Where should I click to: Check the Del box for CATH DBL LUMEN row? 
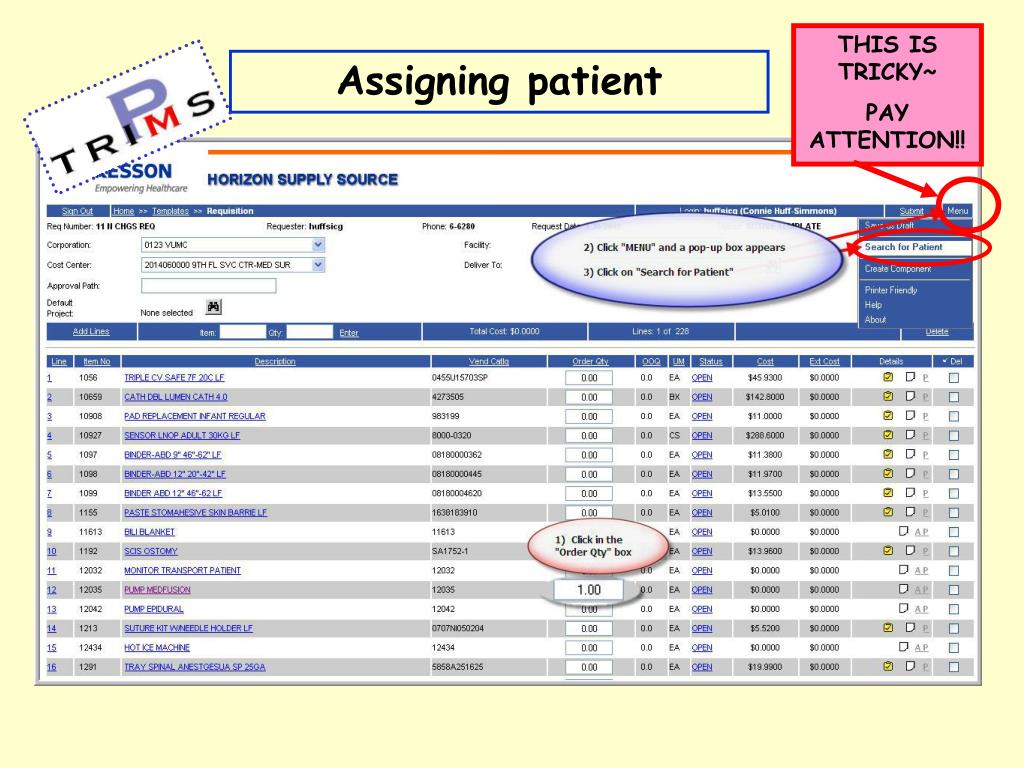point(953,397)
